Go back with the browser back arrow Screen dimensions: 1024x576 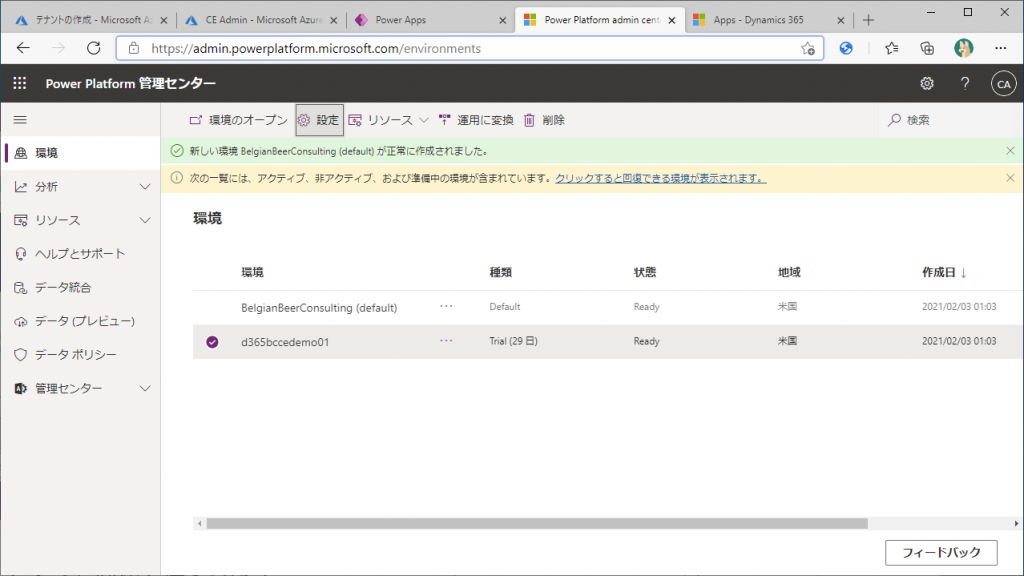tap(24, 48)
